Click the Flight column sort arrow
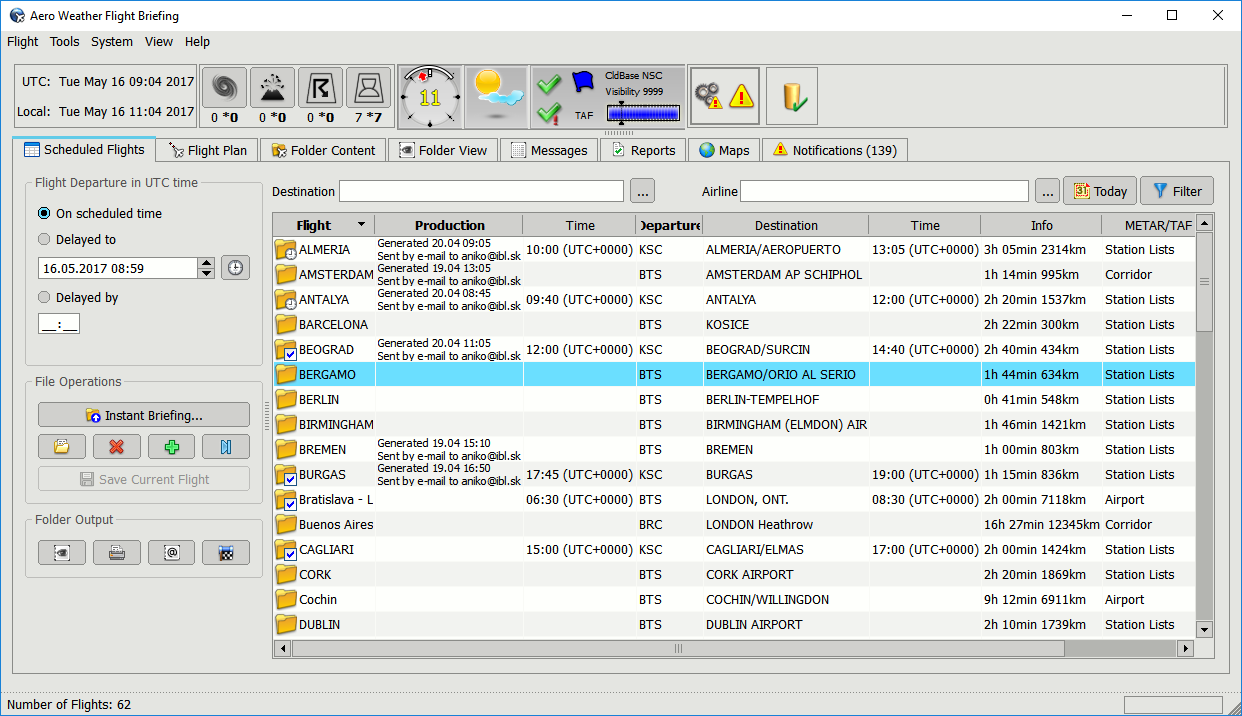1242x716 pixels. [x=361, y=225]
